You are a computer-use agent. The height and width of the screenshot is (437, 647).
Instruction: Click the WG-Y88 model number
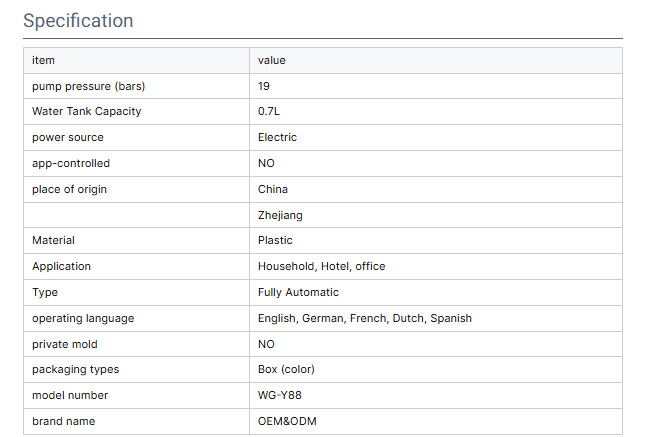coord(280,395)
